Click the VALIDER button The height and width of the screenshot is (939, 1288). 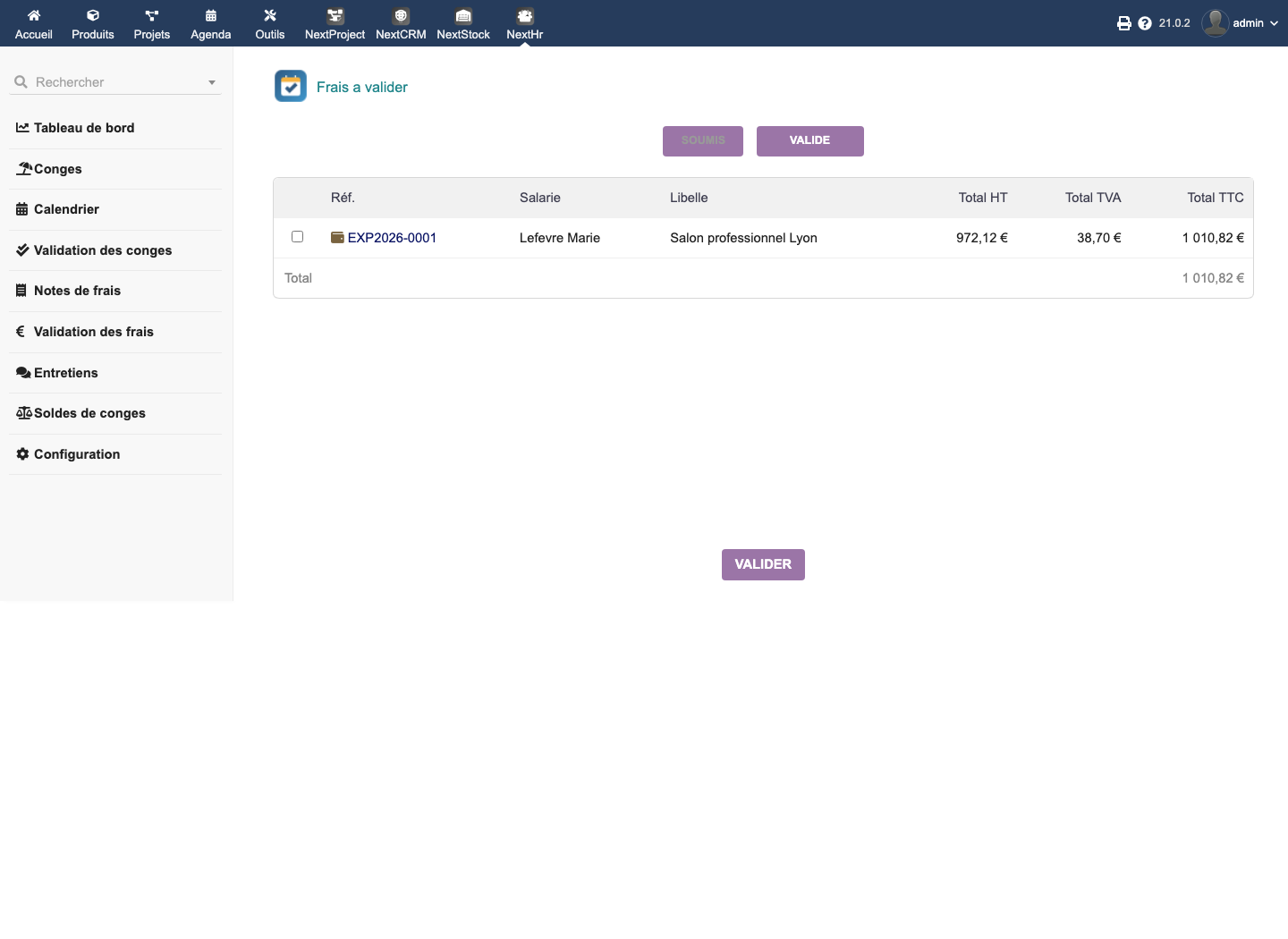(x=763, y=564)
